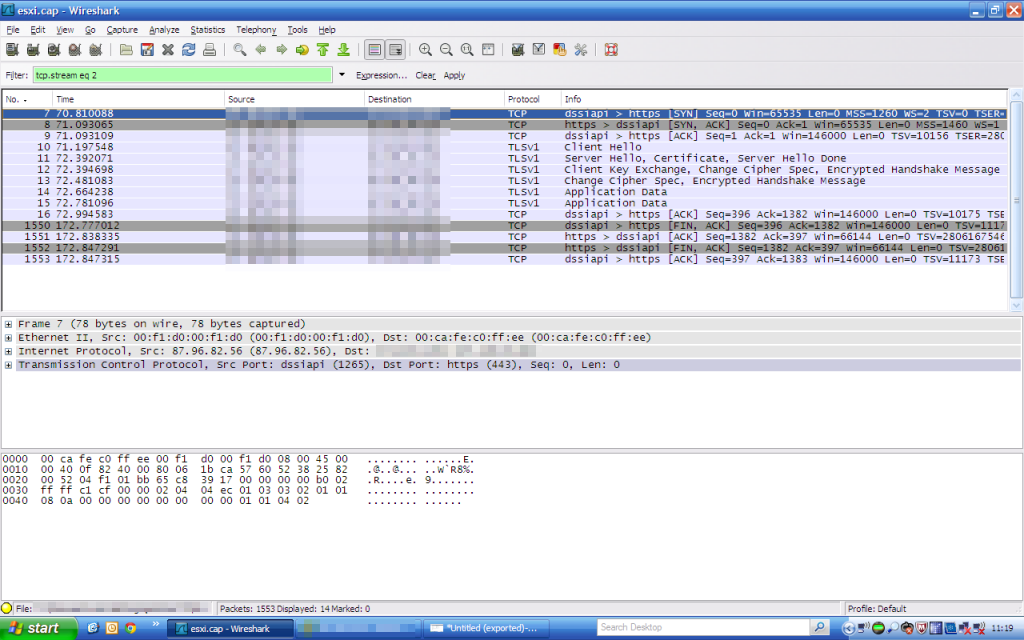Go to a specific packet number
This screenshot has width=1024, height=640.
tap(302, 50)
